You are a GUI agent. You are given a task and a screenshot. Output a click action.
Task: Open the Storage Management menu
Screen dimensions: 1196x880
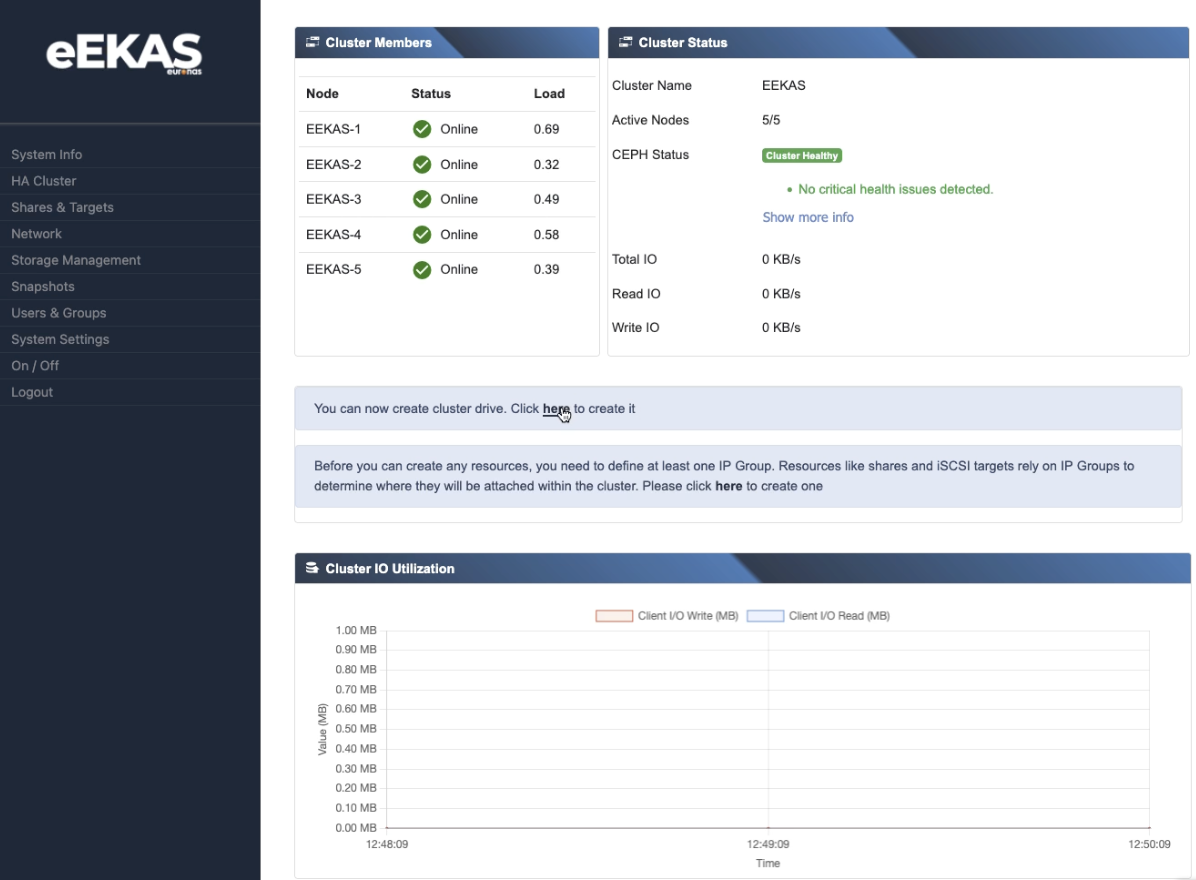pos(76,260)
